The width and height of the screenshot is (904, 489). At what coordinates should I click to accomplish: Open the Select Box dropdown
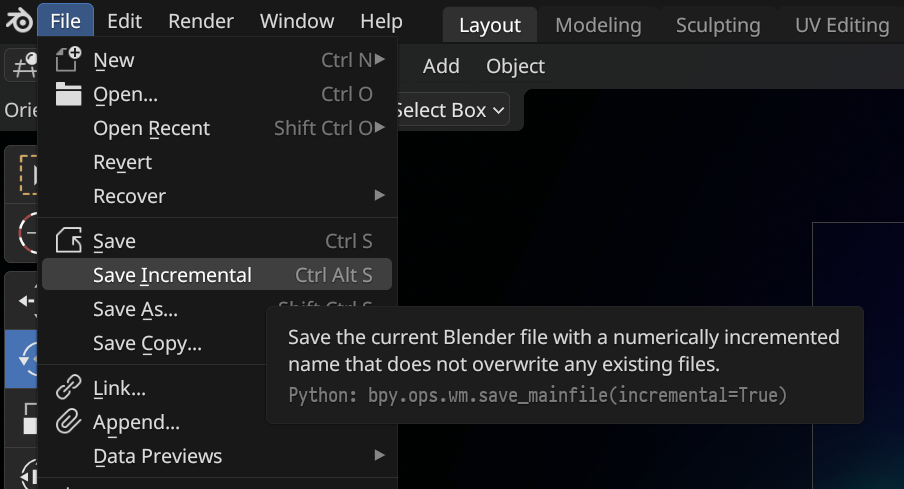point(451,110)
